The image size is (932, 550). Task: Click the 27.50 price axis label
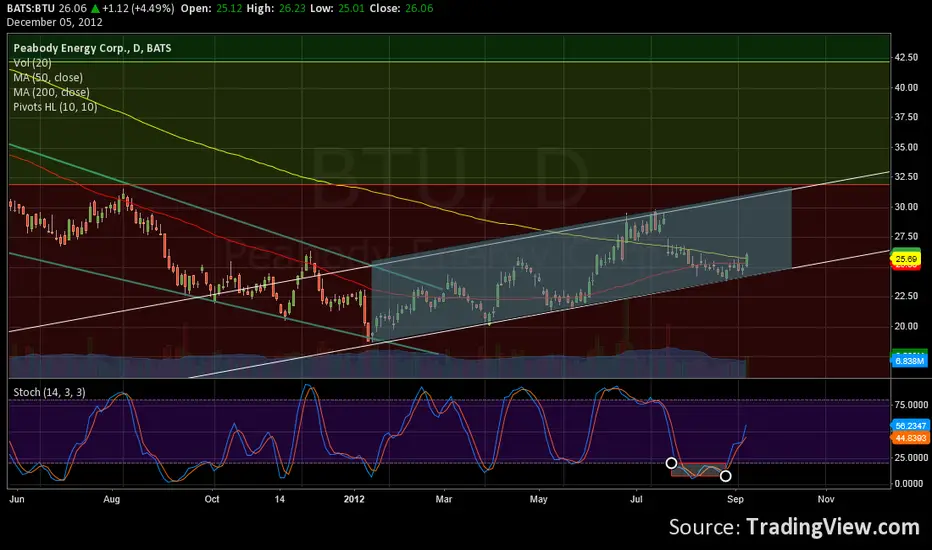[906, 237]
